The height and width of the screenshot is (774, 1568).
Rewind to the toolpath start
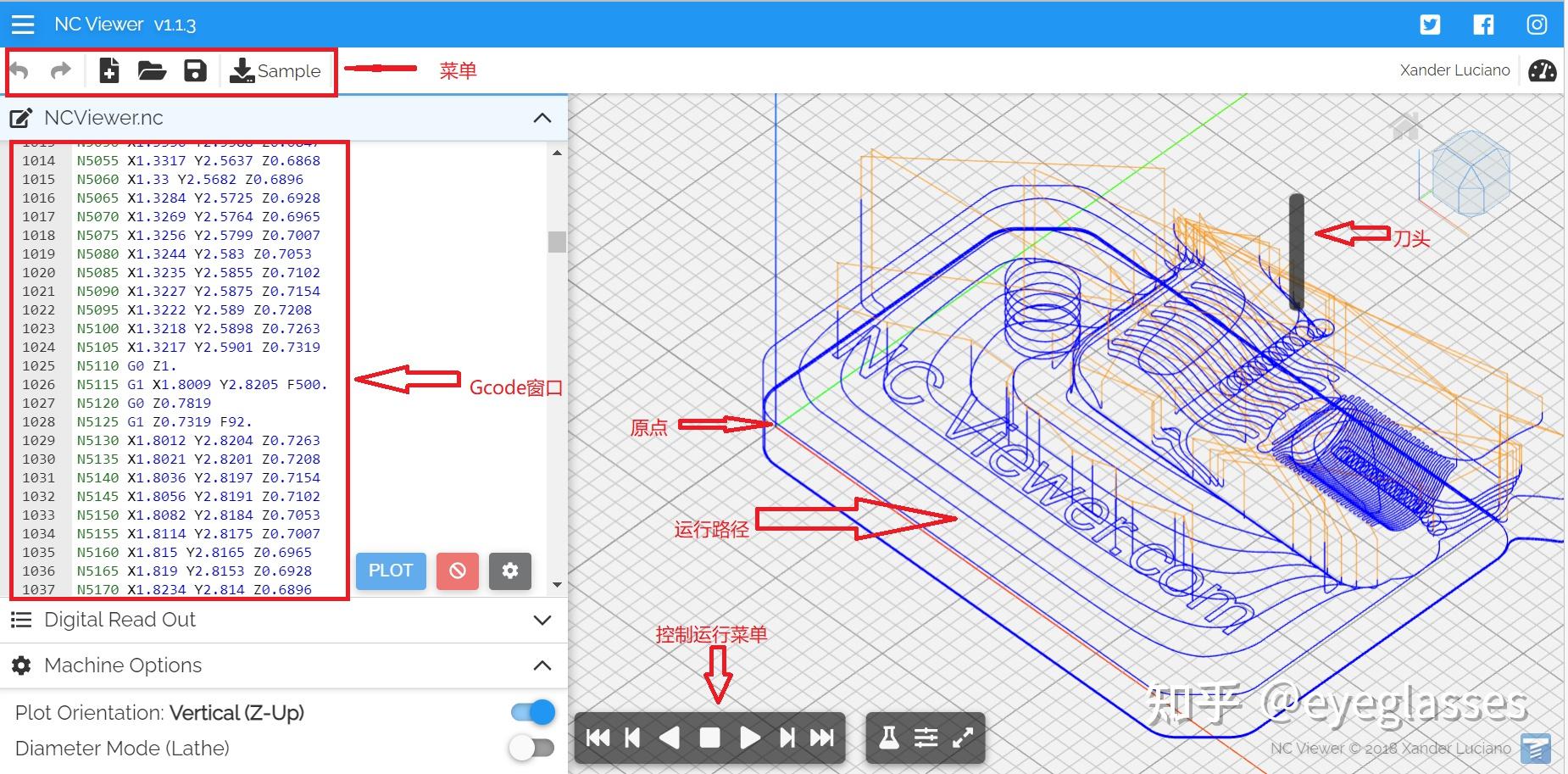pyautogui.click(x=598, y=738)
